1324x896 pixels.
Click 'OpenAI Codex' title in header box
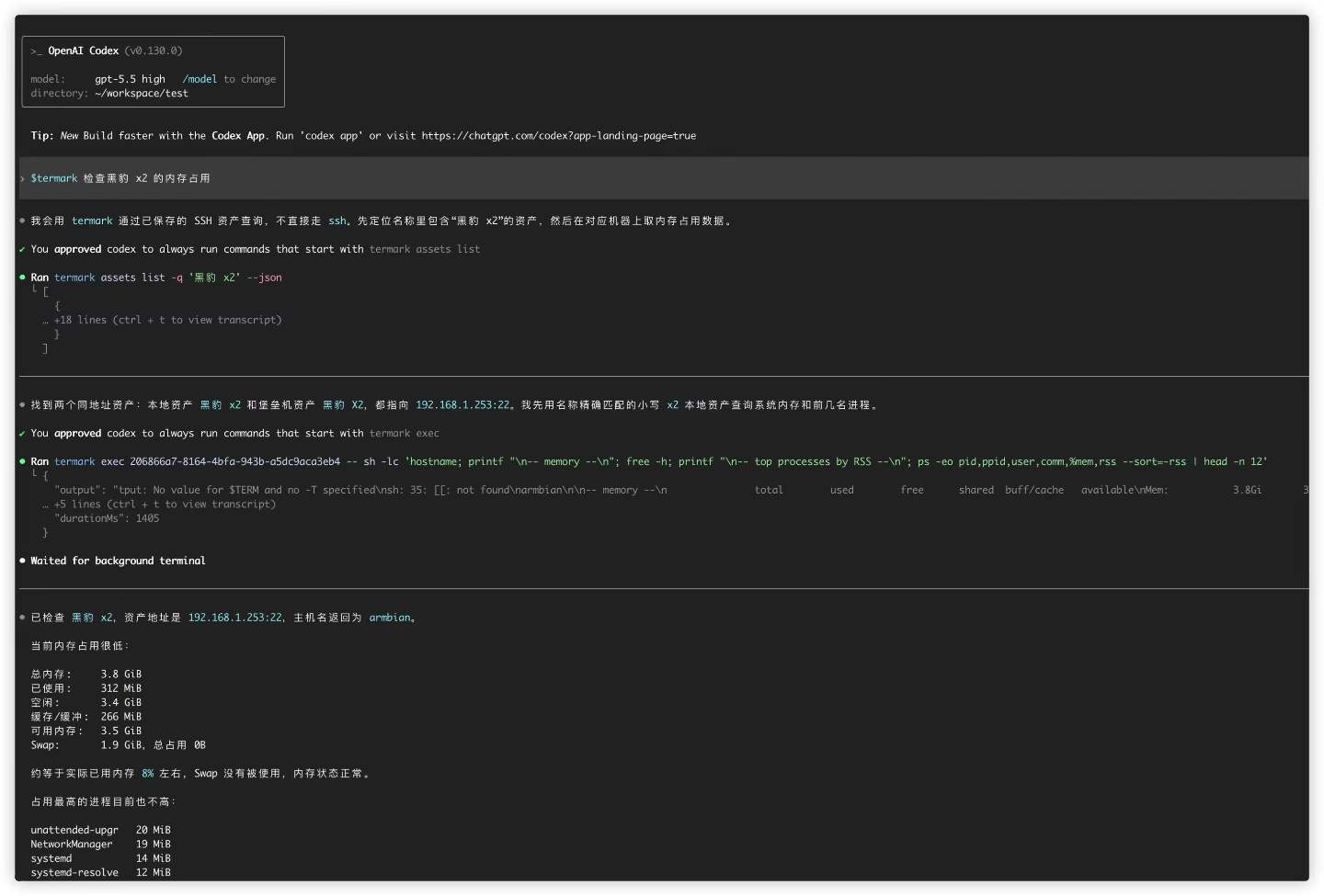point(84,51)
